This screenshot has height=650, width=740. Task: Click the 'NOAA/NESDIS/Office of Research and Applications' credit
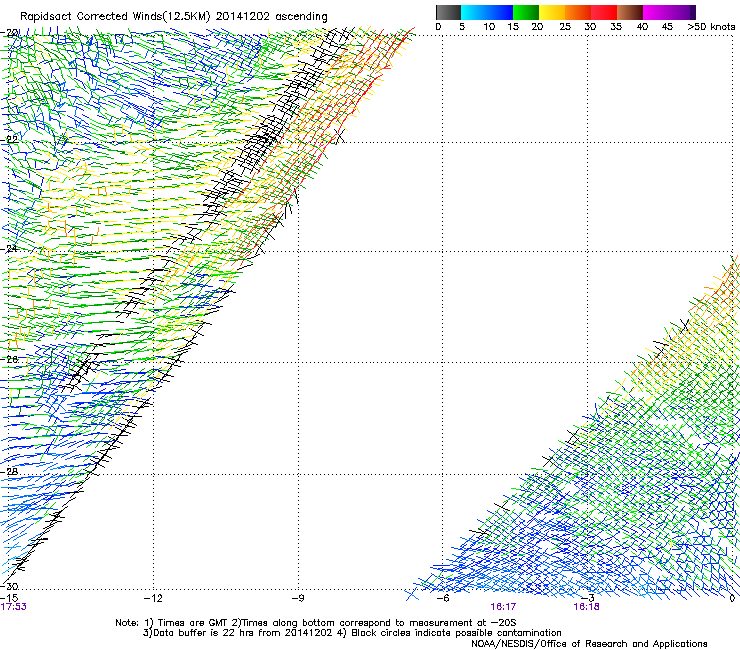(x=589, y=644)
